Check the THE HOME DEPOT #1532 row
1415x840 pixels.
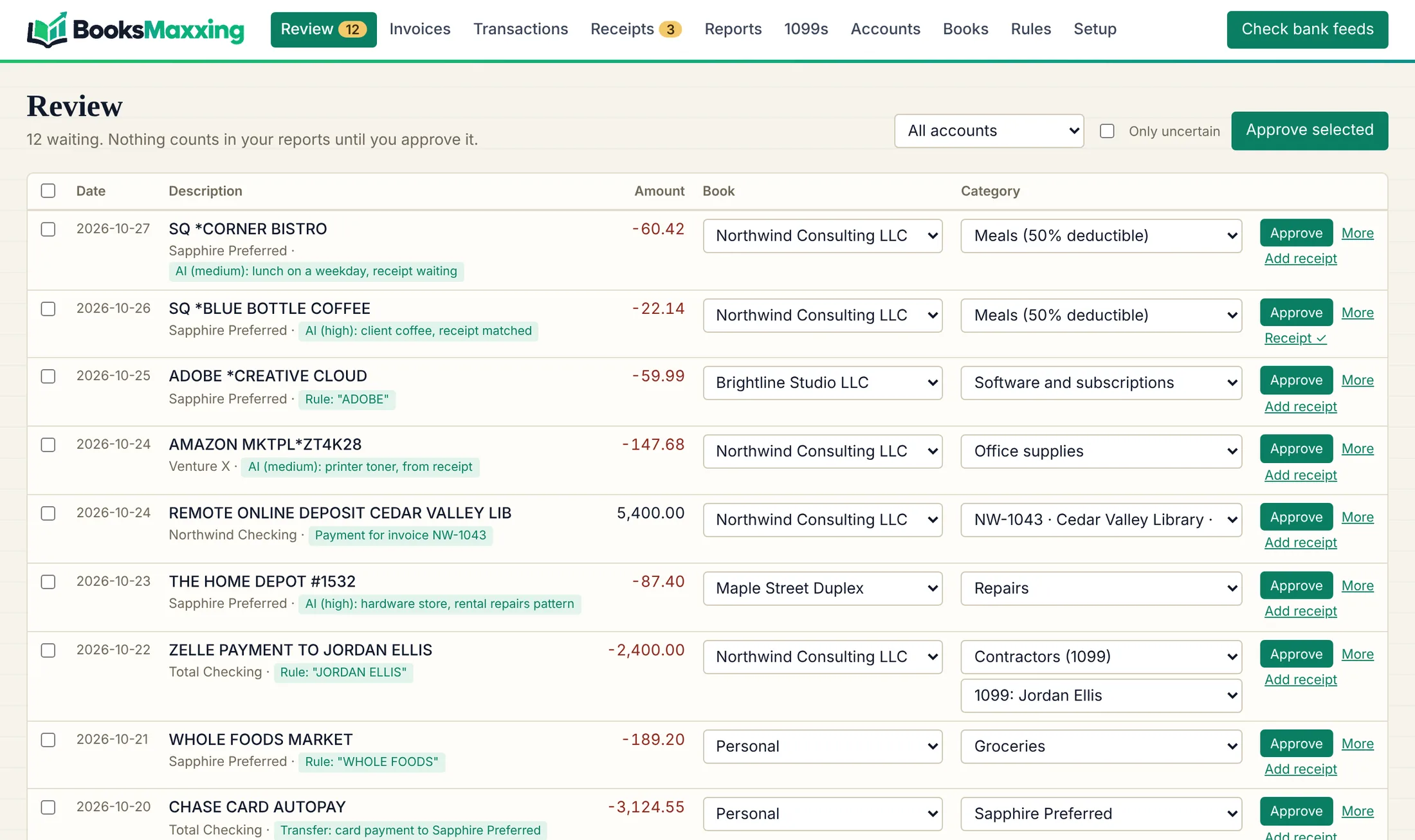[x=48, y=582]
